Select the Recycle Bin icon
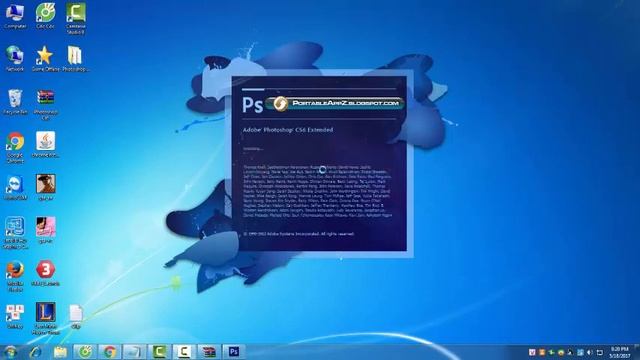The image size is (640, 360). coord(15,102)
